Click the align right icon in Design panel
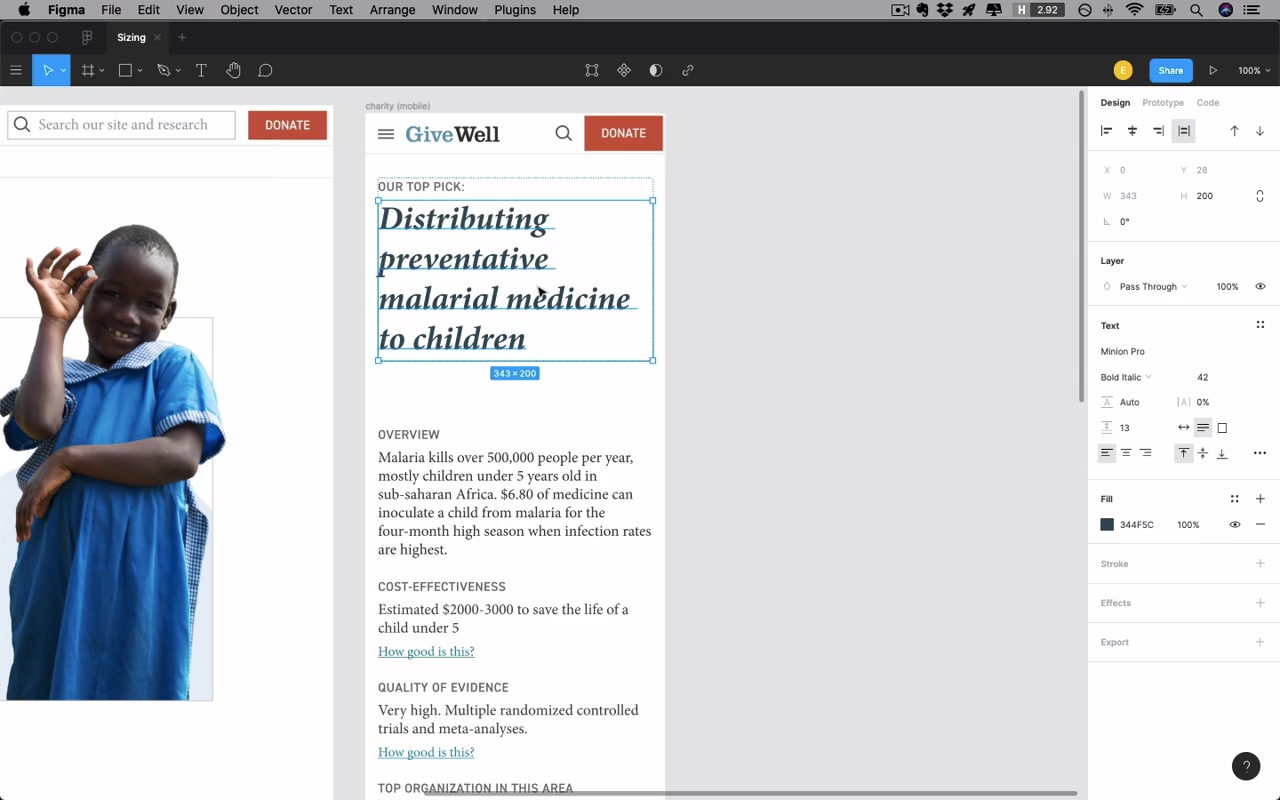This screenshot has width=1280, height=800. pyautogui.click(x=1158, y=131)
